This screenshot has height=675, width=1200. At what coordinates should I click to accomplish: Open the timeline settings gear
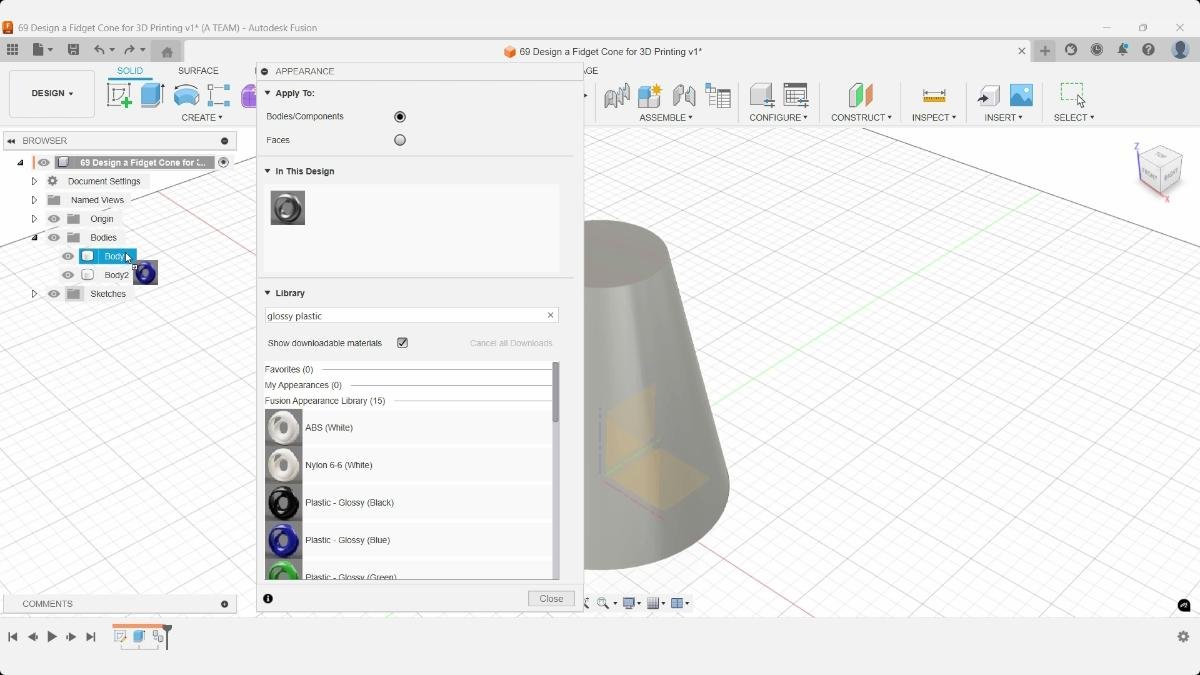pos(1183,636)
